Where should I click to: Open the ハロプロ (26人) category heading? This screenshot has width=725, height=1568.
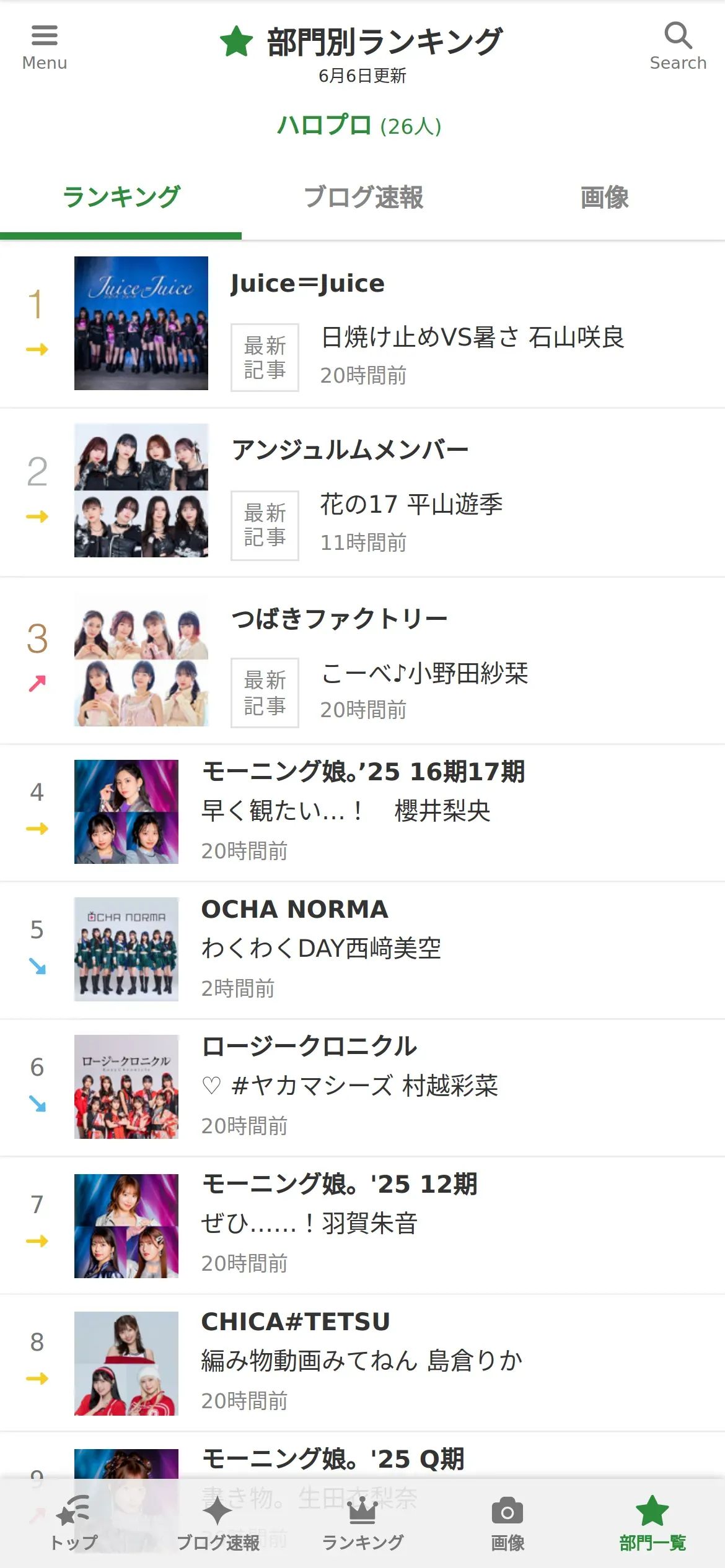click(x=359, y=126)
